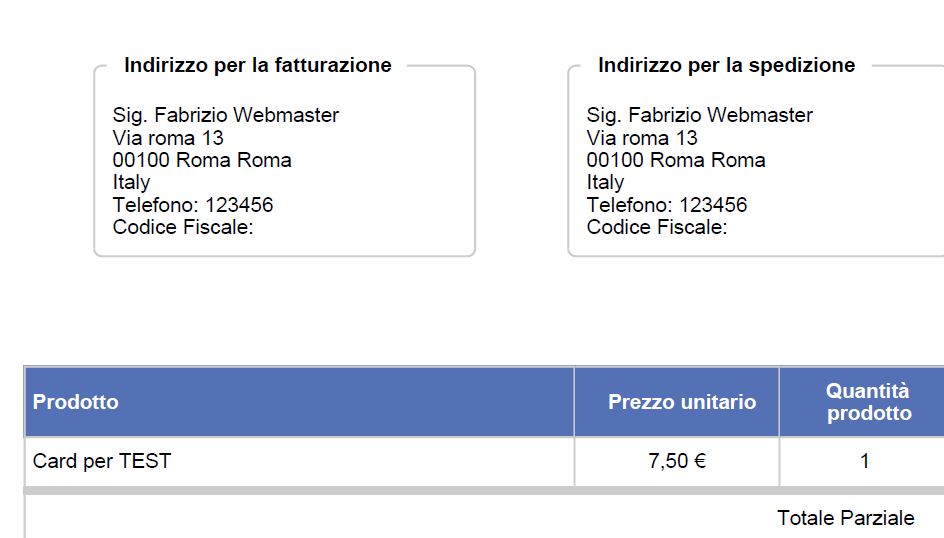Select the Card per TEST product row

click(x=484, y=461)
